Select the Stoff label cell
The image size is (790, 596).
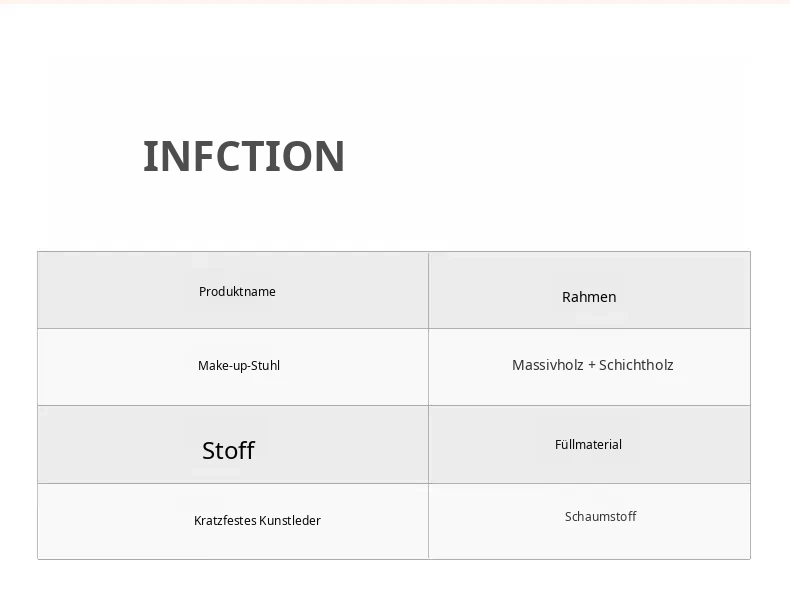[233, 444]
